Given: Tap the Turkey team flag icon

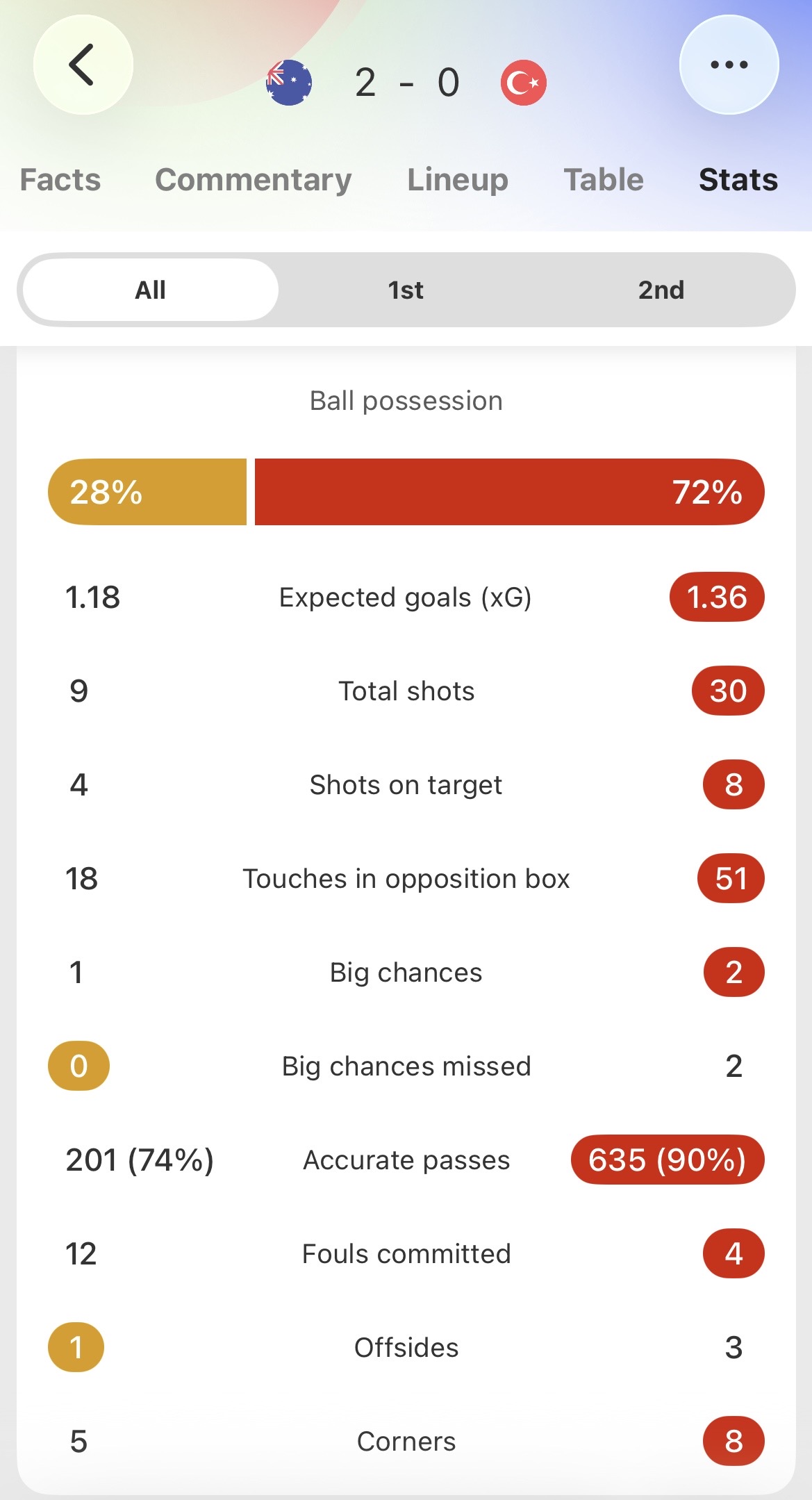Looking at the screenshot, I should (x=524, y=83).
